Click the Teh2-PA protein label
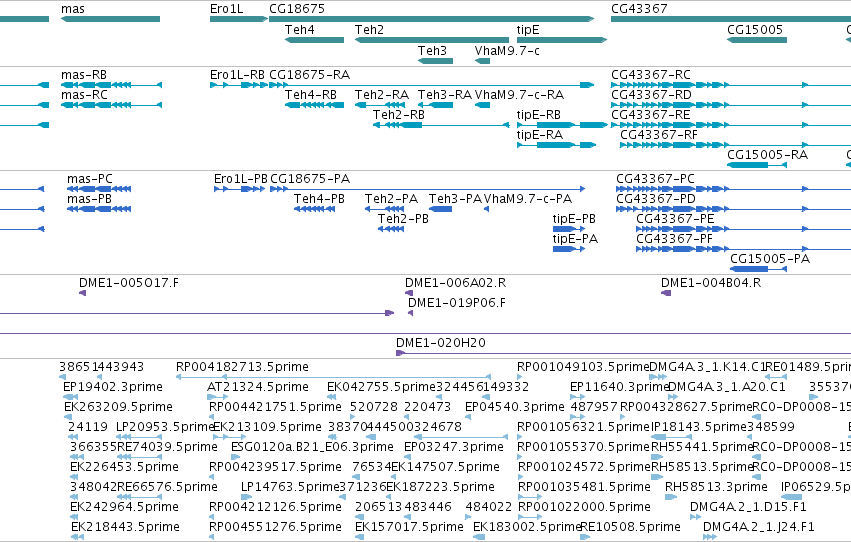This screenshot has width=851, height=542. coord(391,199)
